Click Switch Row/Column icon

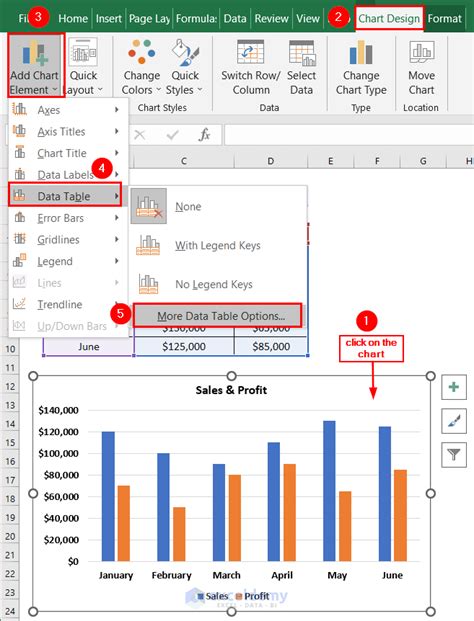[x=250, y=52]
